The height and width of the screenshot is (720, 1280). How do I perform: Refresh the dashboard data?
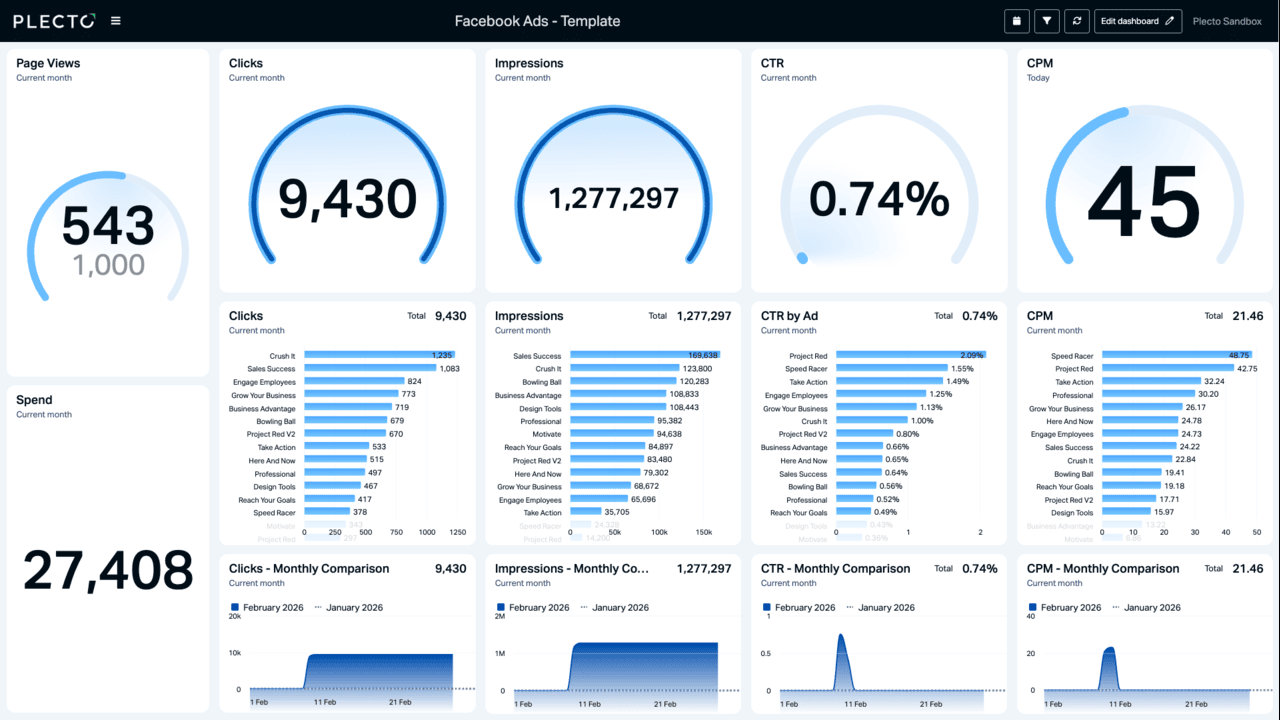click(x=1077, y=21)
